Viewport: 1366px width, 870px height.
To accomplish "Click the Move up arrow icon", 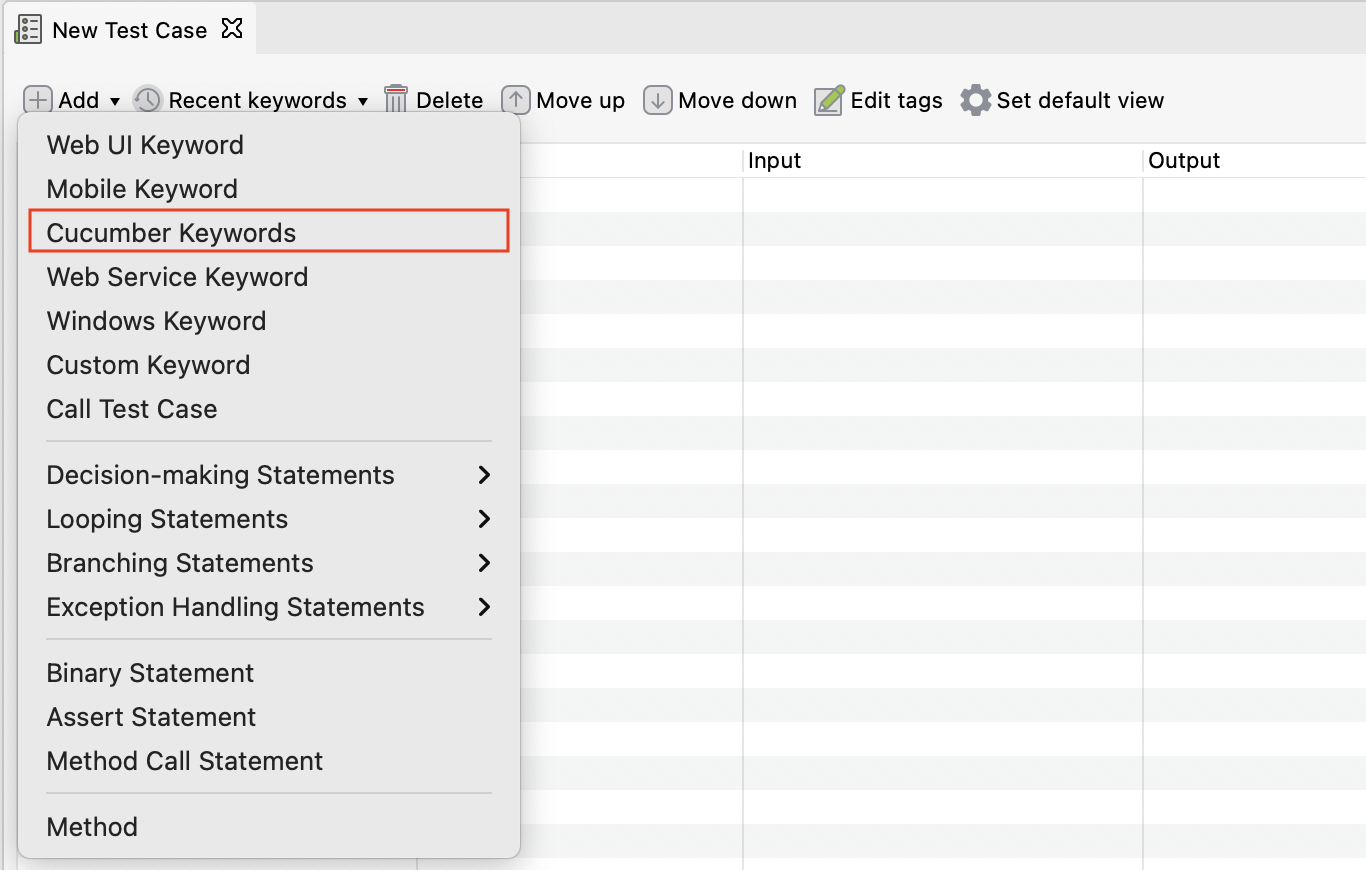I will 515,100.
